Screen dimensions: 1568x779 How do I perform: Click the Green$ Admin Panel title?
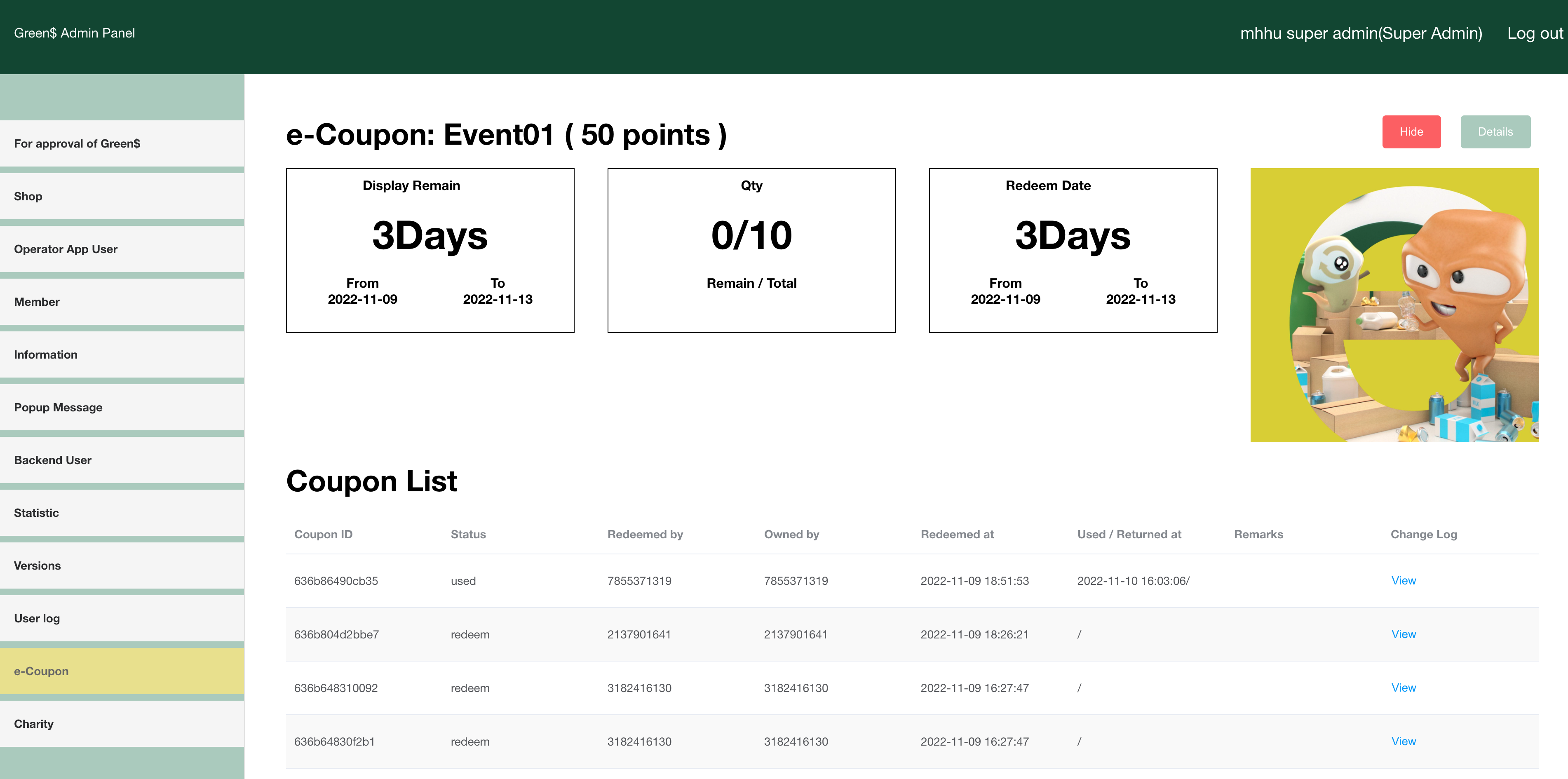pos(74,33)
